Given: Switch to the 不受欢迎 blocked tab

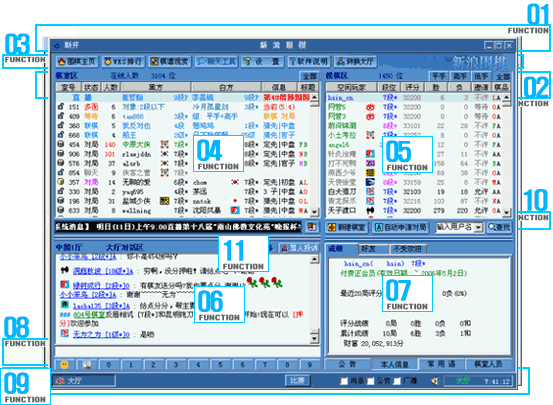Looking at the screenshot, I should pyautogui.click(x=407, y=249).
